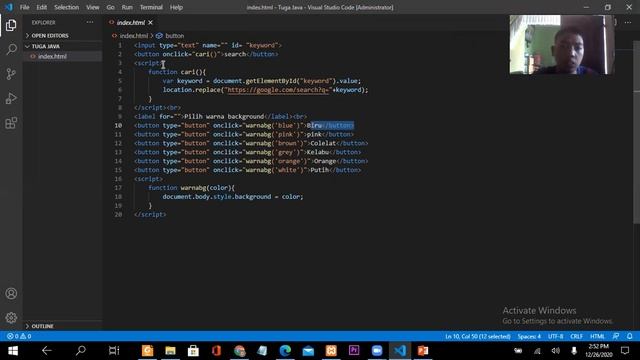Open the Accounts menu icon

11,293
